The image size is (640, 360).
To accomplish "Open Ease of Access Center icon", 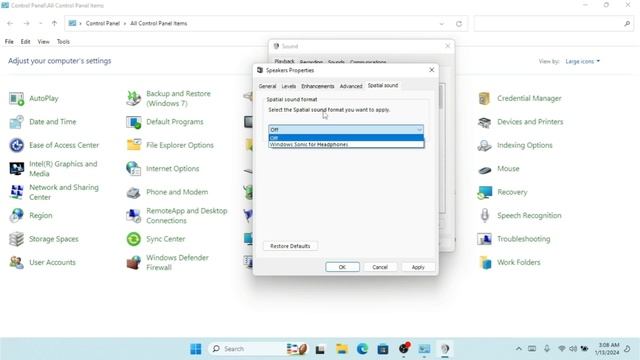I will 16,145.
